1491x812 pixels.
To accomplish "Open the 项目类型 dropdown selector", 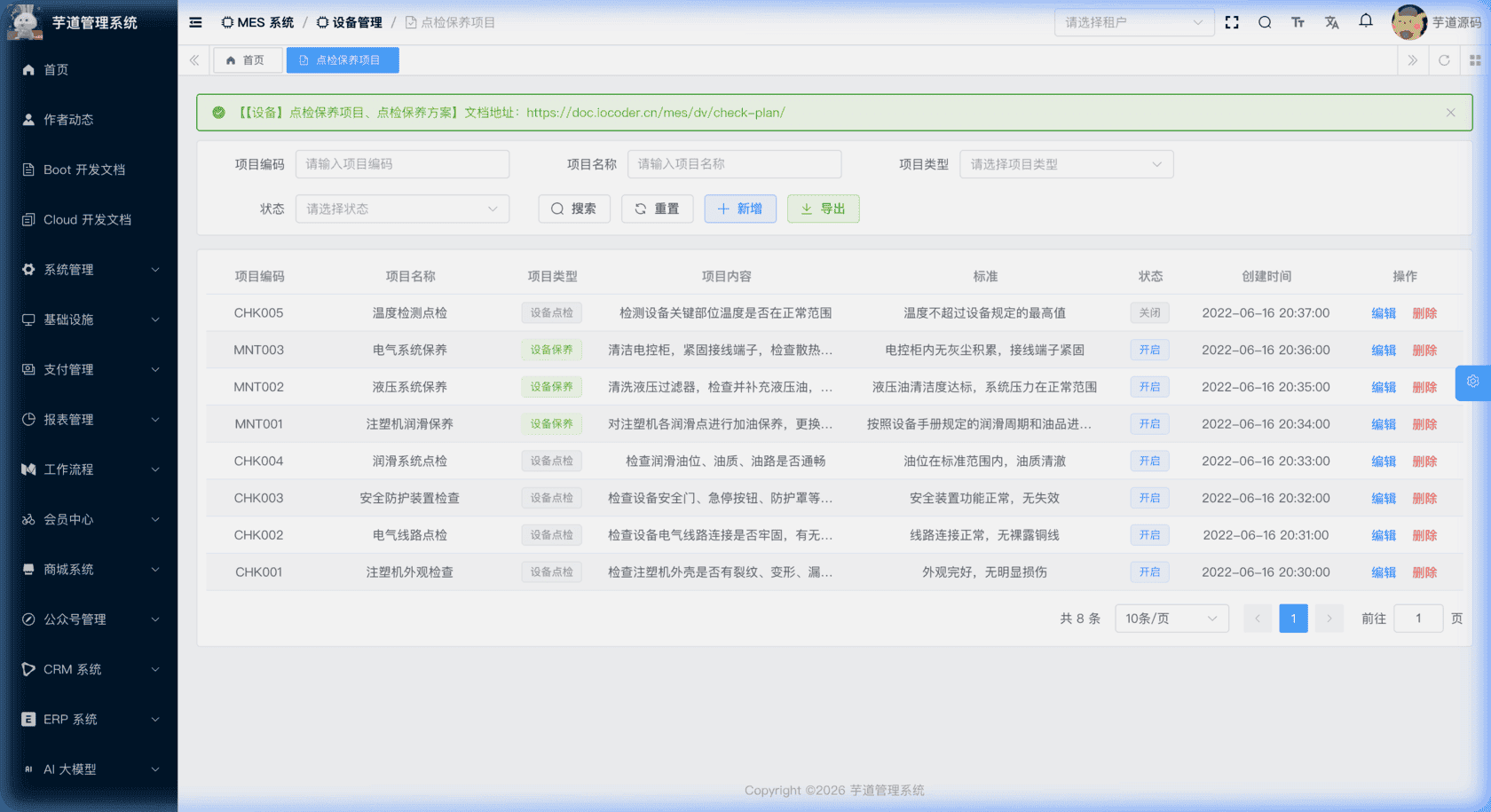I will pos(1067,164).
